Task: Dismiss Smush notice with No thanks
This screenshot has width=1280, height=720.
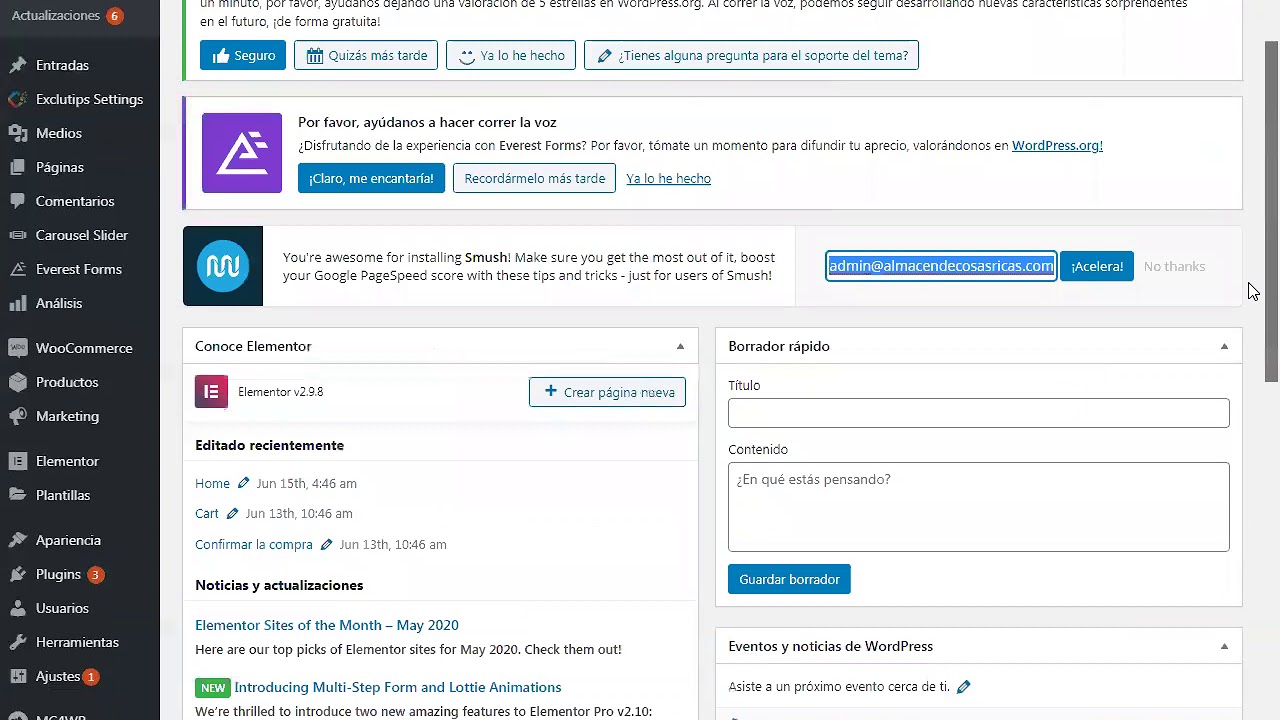Action: pos(1174,266)
